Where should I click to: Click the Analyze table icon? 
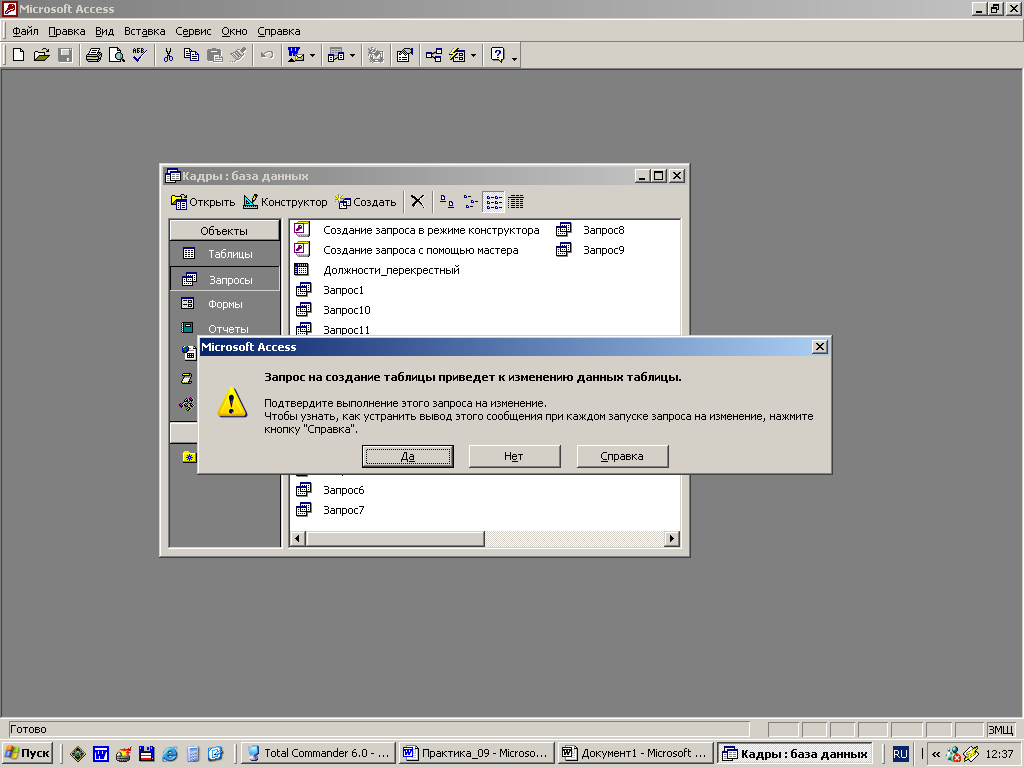pos(336,56)
